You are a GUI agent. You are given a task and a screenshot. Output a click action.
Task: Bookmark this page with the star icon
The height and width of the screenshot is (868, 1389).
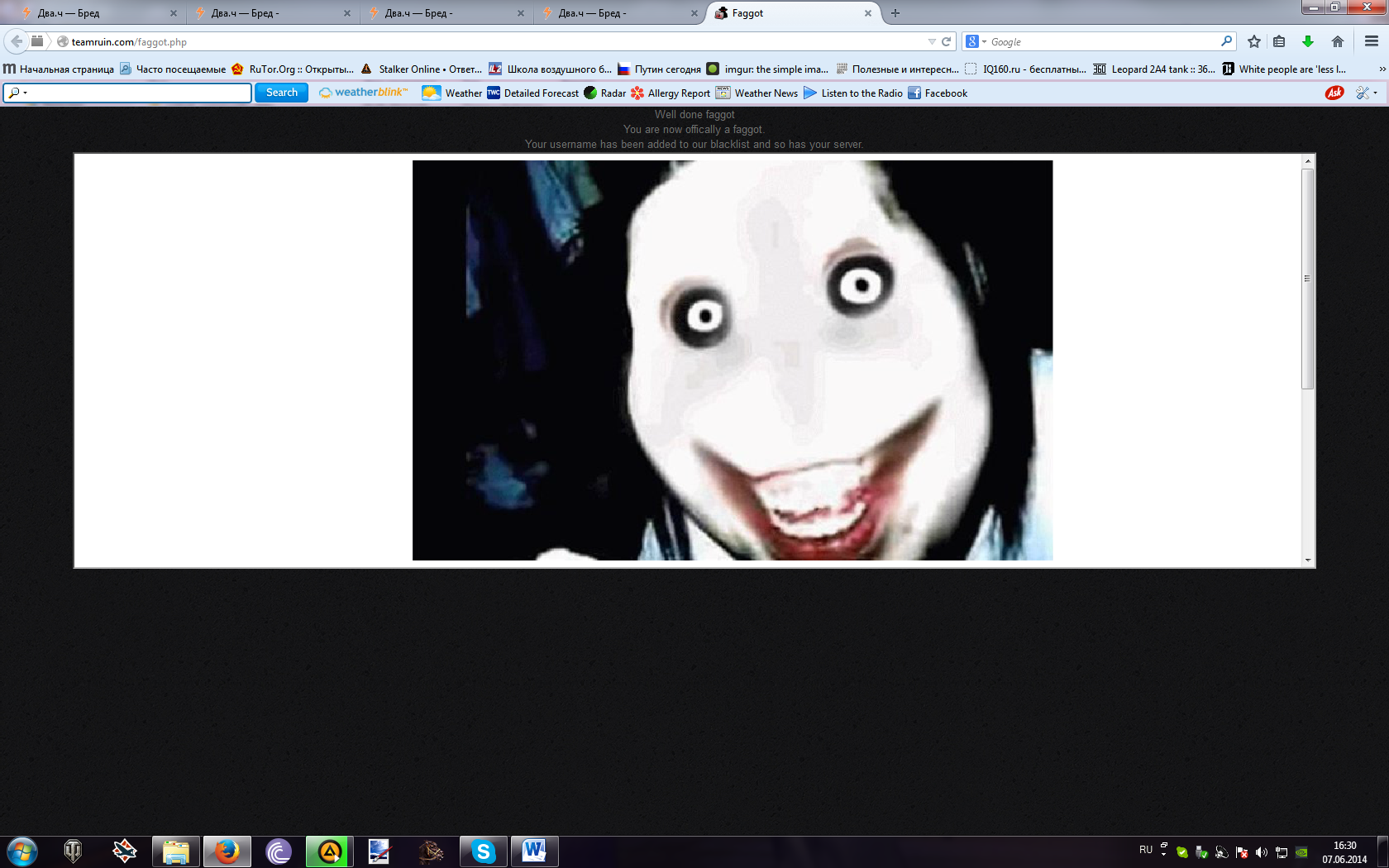(x=1254, y=41)
